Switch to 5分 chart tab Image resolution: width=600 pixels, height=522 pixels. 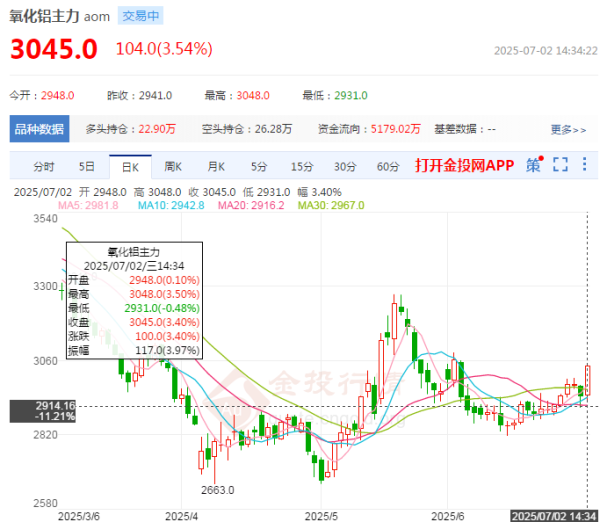pos(259,167)
